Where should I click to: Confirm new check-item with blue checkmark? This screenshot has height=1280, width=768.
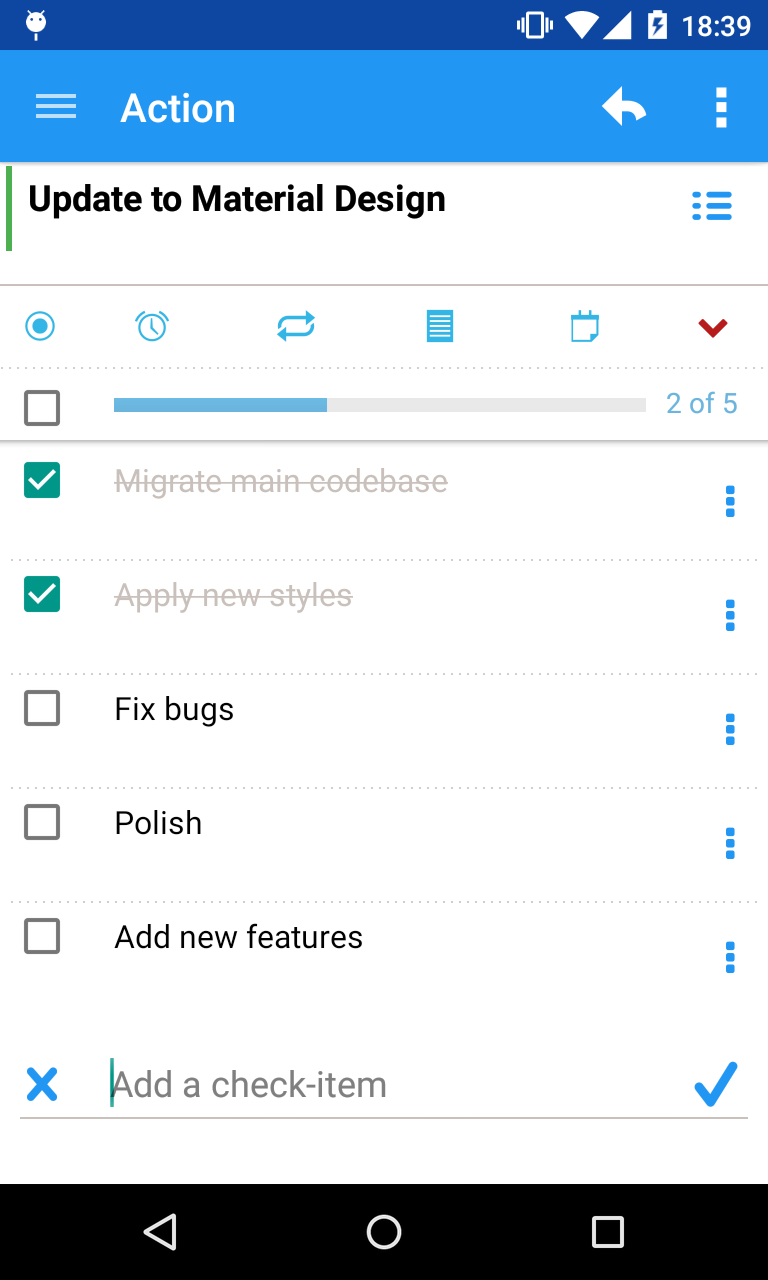pos(716,1084)
